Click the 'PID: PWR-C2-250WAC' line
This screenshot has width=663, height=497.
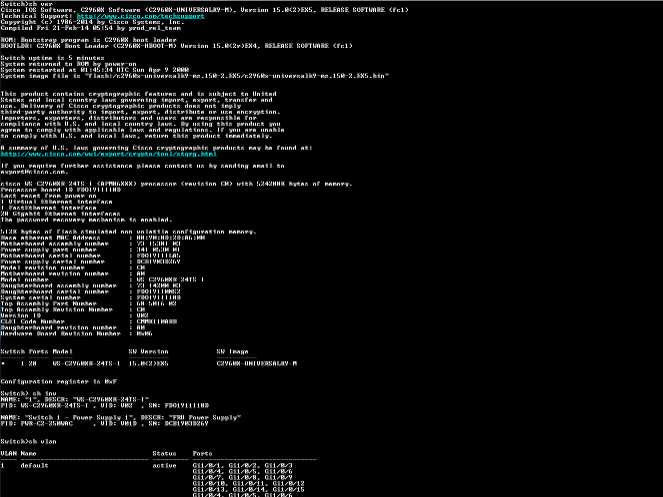[x=104, y=423]
